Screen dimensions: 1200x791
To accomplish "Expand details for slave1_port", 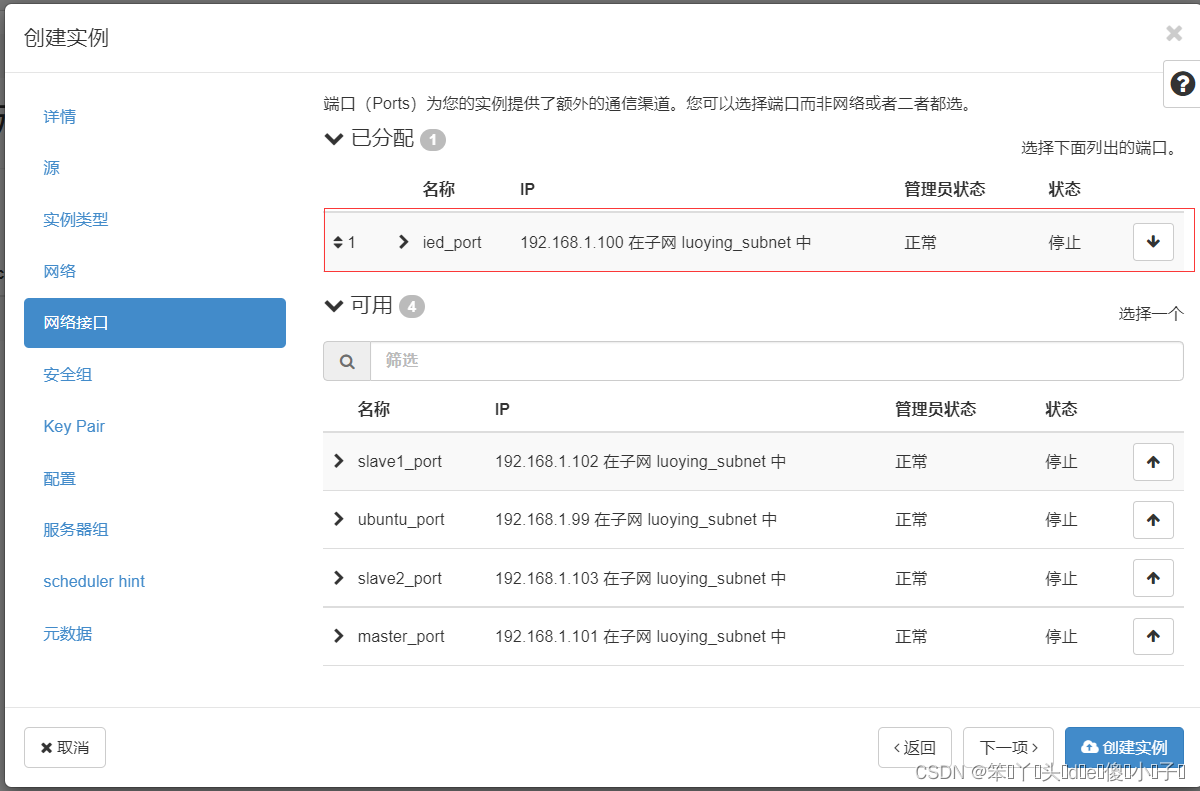I will point(337,461).
